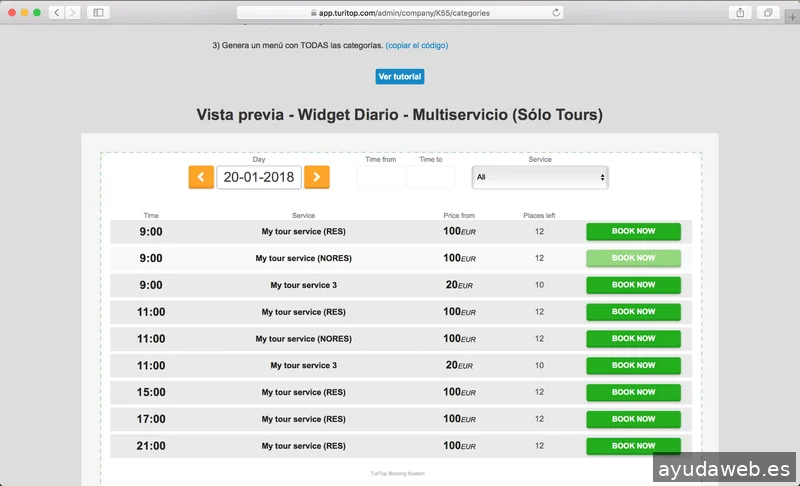The height and width of the screenshot is (486, 800).
Task: Open the Safari share button
Action: tap(741, 12)
